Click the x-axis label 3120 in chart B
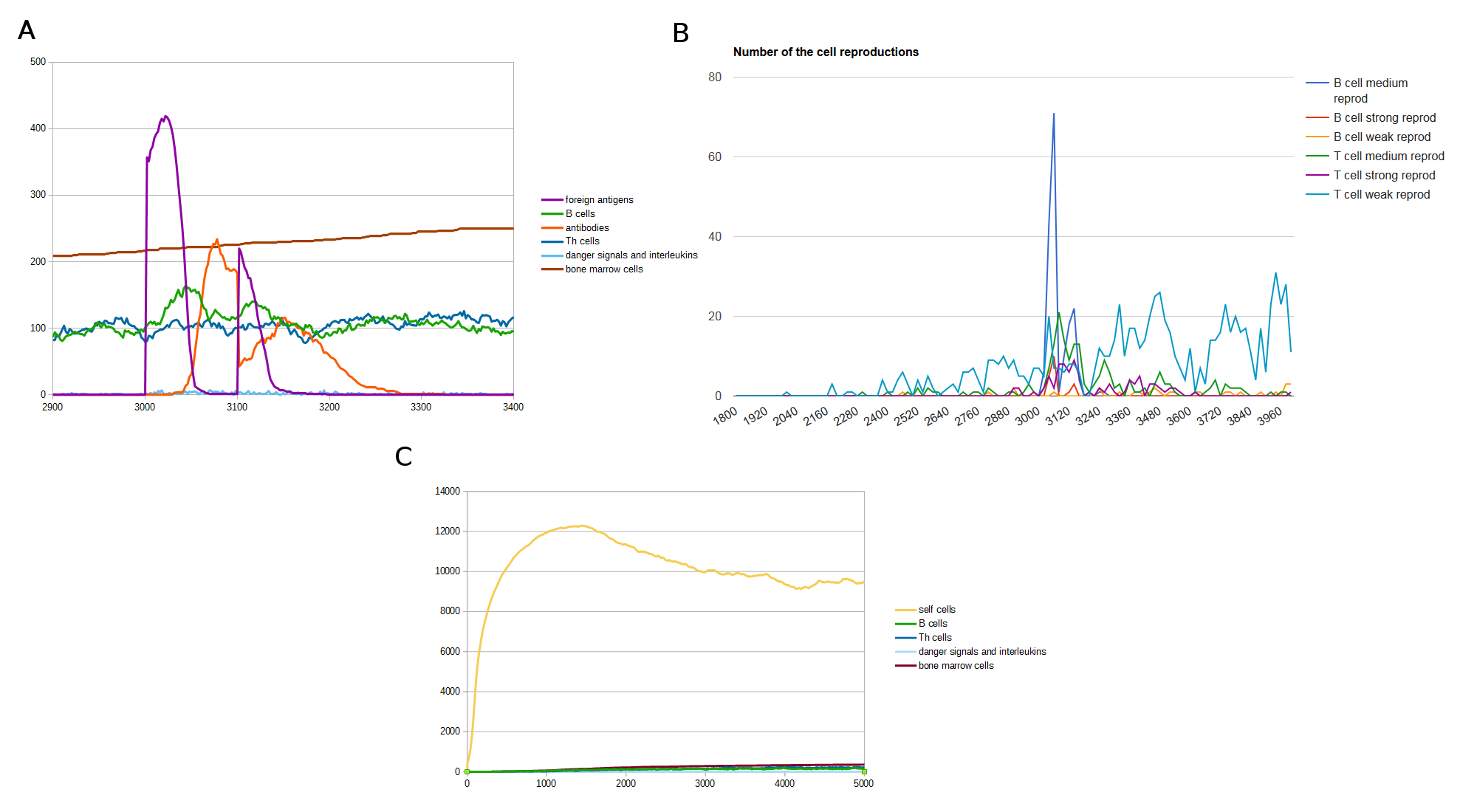 click(1058, 416)
